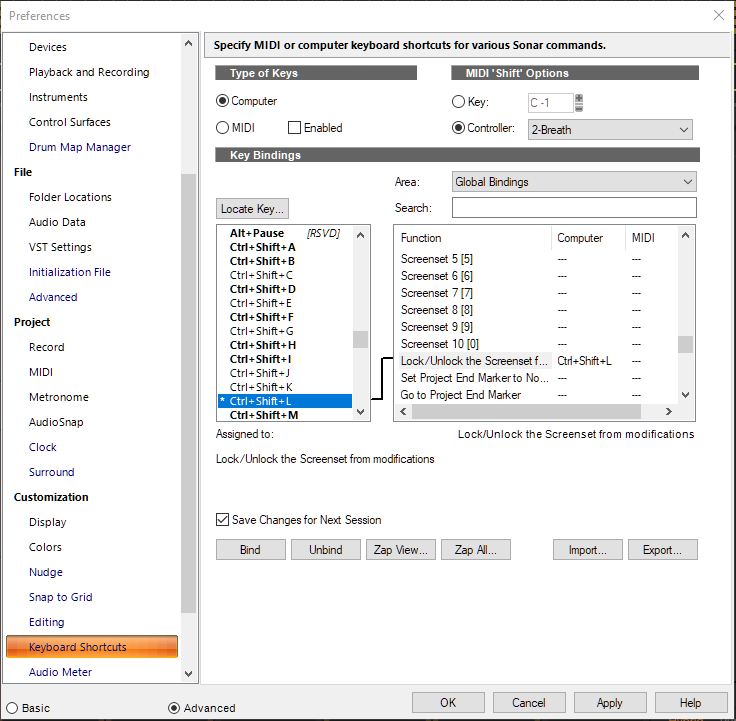The image size is (736, 721).
Task: Open Import key bindings dialog
Action: click(x=588, y=550)
